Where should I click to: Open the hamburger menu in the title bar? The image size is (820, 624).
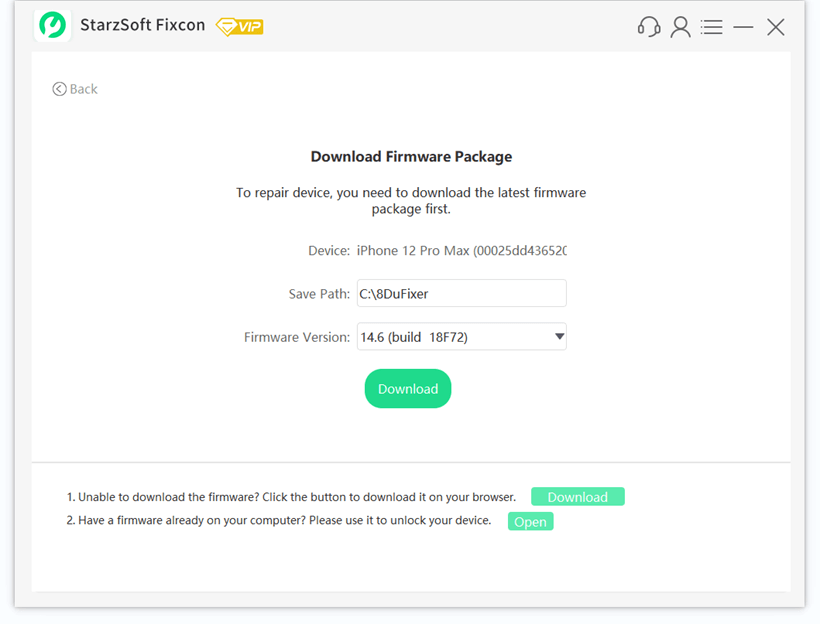pyautogui.click(x=711, y=27)
